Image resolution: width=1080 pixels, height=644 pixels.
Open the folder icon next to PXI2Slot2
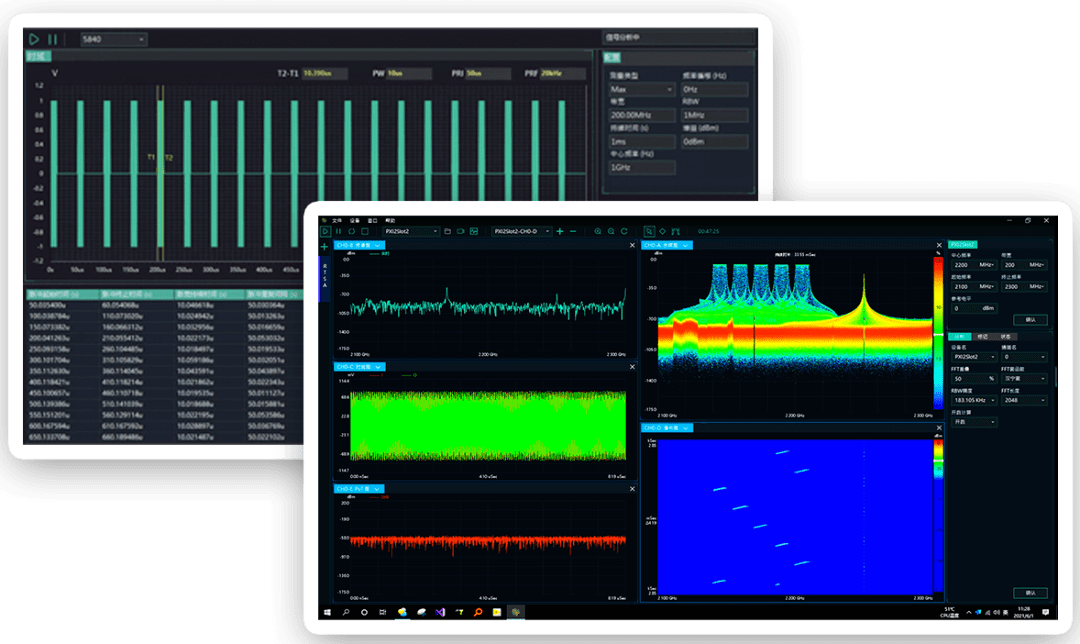448,231
